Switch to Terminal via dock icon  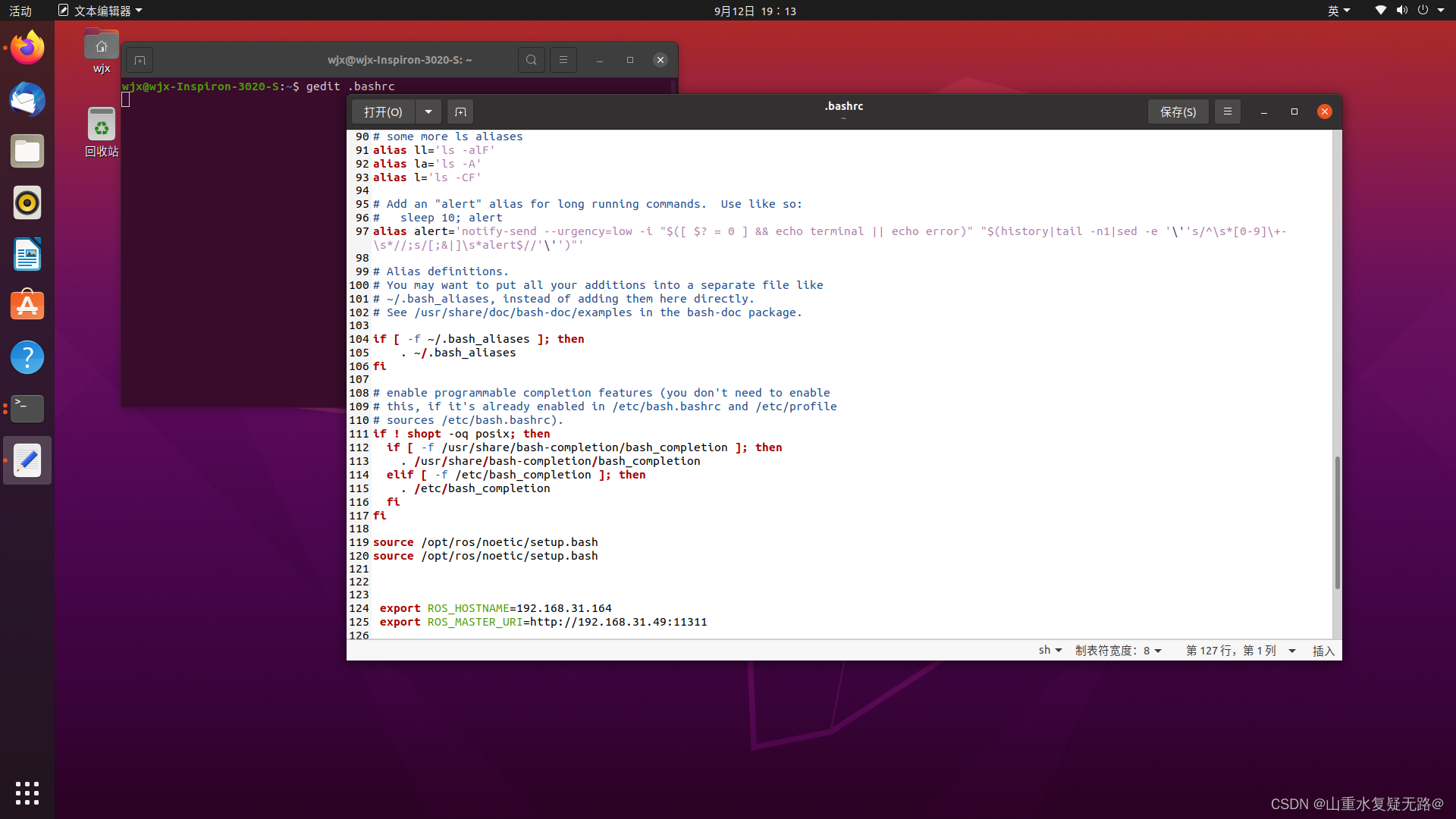27,409
